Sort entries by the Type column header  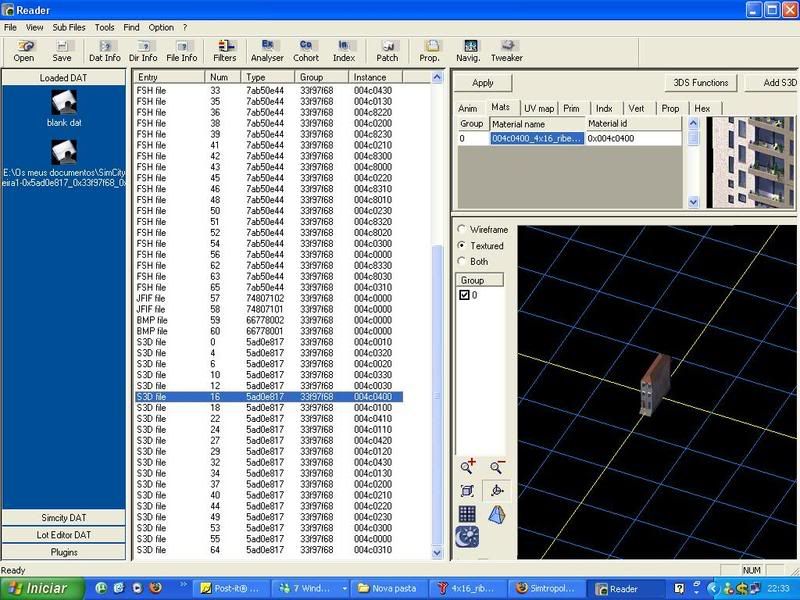(x=267, y=77)
